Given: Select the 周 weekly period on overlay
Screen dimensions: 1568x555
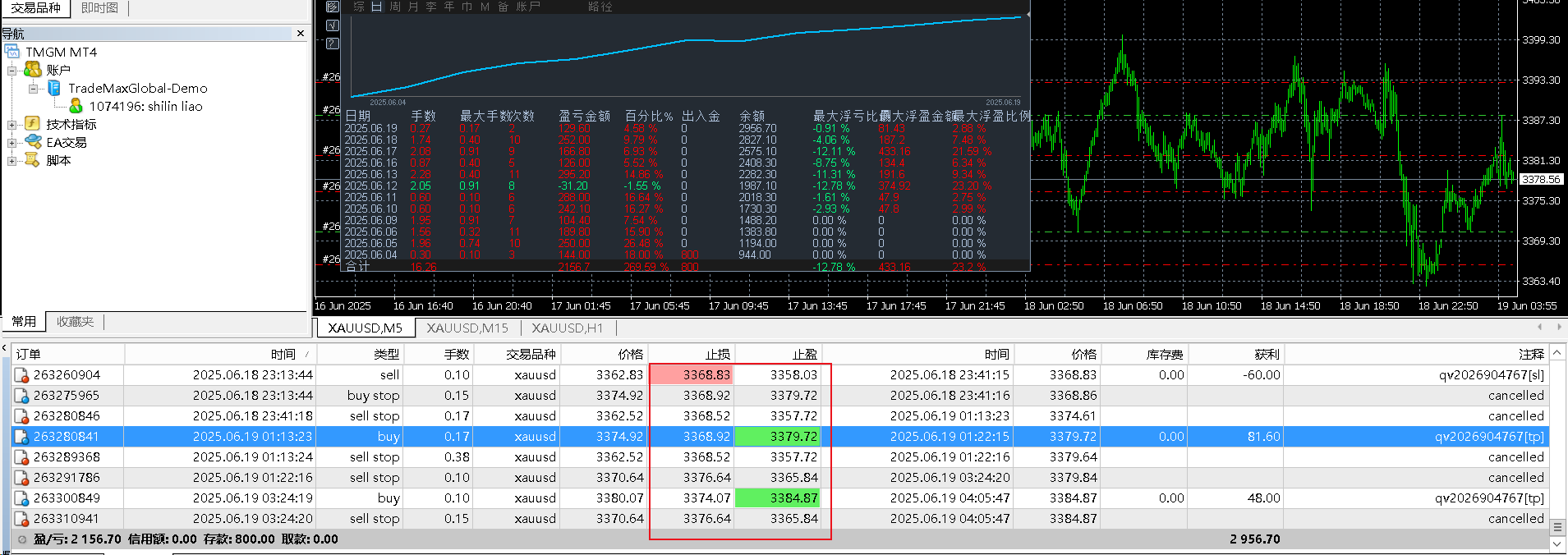Looking at the screenshot, I should coord(395,7).
